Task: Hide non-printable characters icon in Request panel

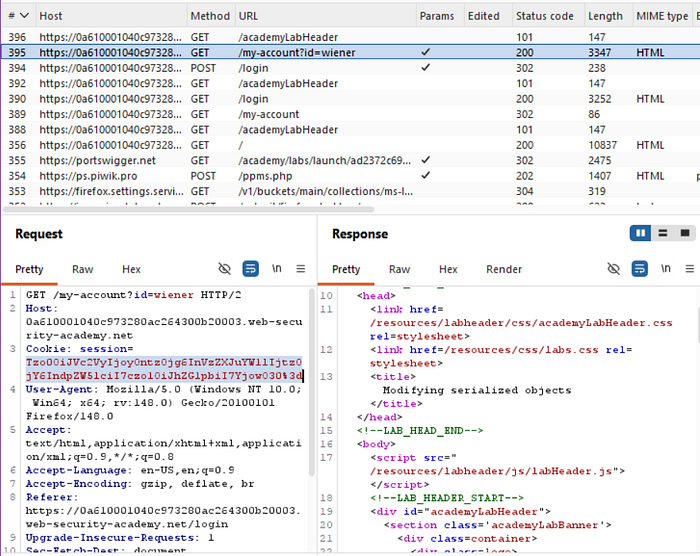Action: point(225,269)
